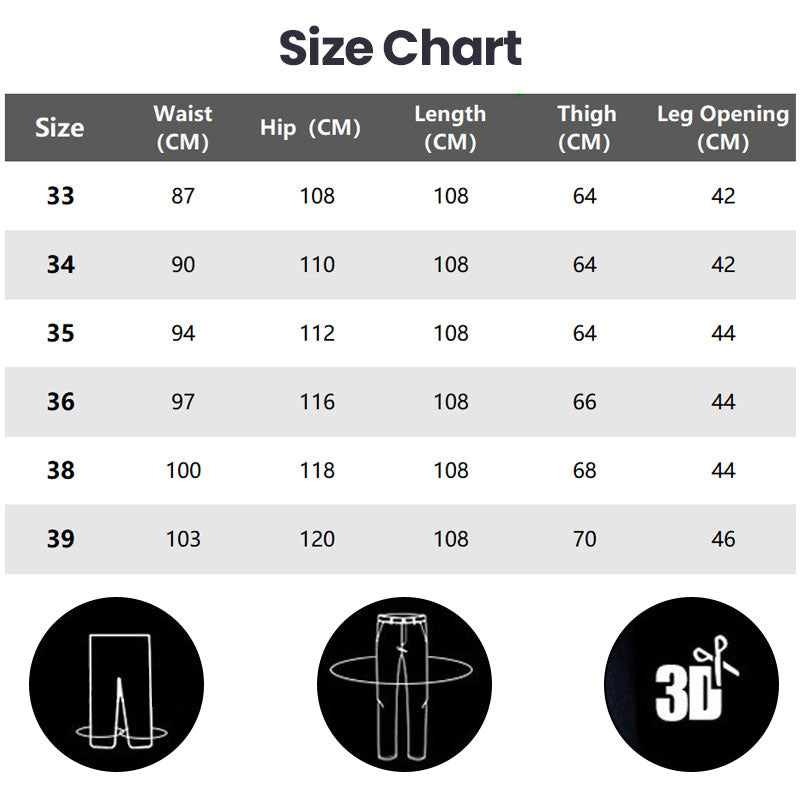Select size 33 row label
This screenshot has width=800, height=800.
pyautogui.click(x=61, y=196)
